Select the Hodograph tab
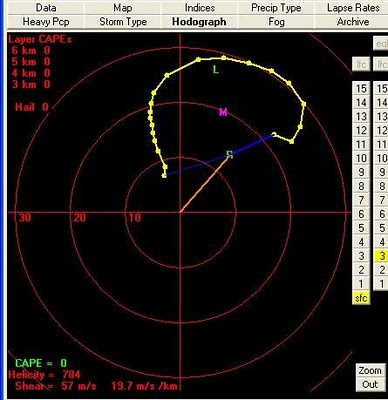The width and height of the screenshot is (388, 400). point(199,22)
